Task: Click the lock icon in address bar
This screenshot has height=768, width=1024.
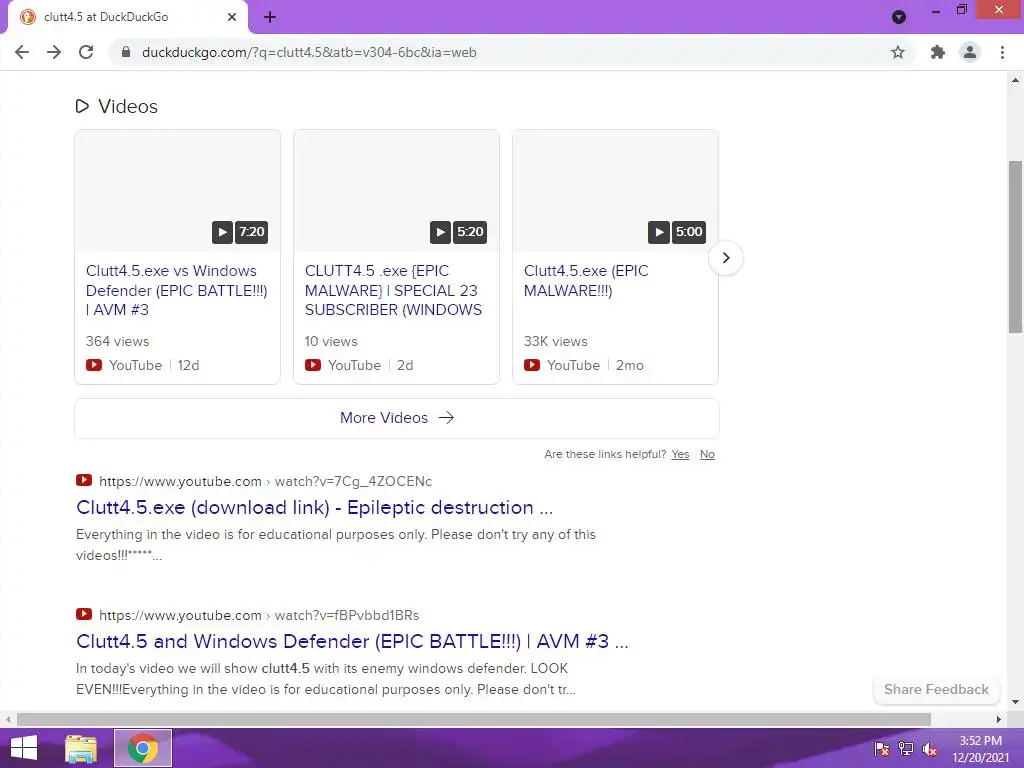Action: [126, 52]
